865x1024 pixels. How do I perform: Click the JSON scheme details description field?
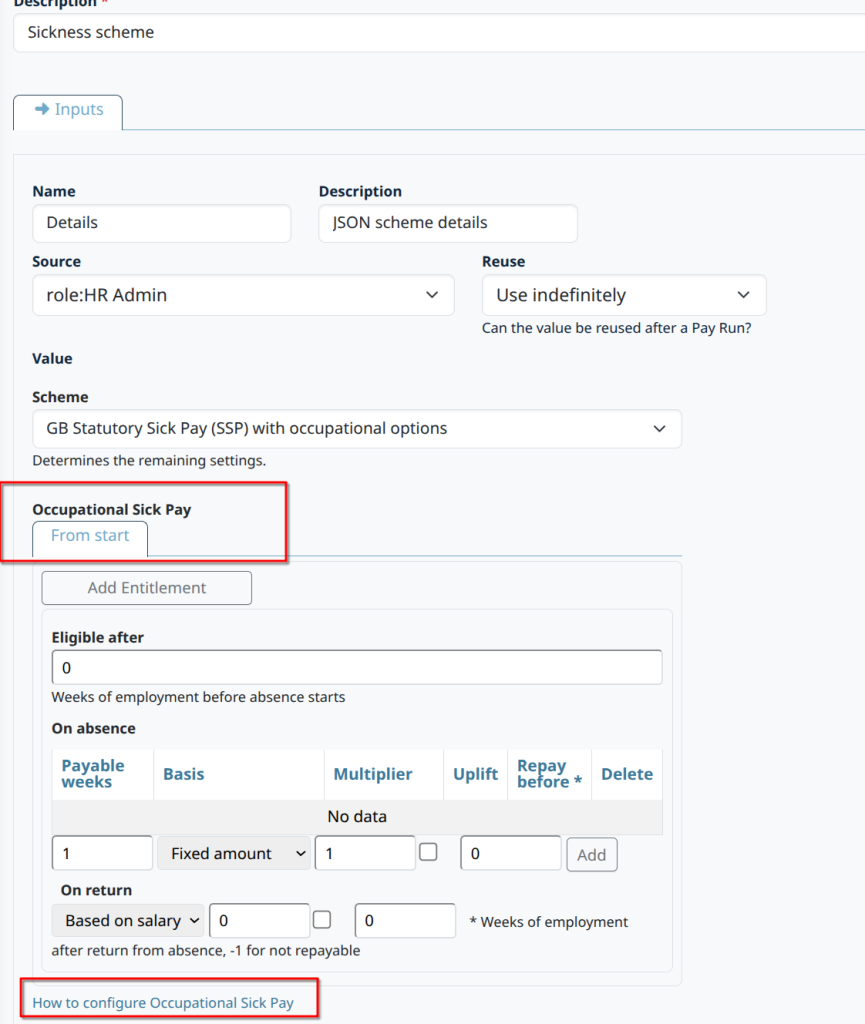(448, 223)
